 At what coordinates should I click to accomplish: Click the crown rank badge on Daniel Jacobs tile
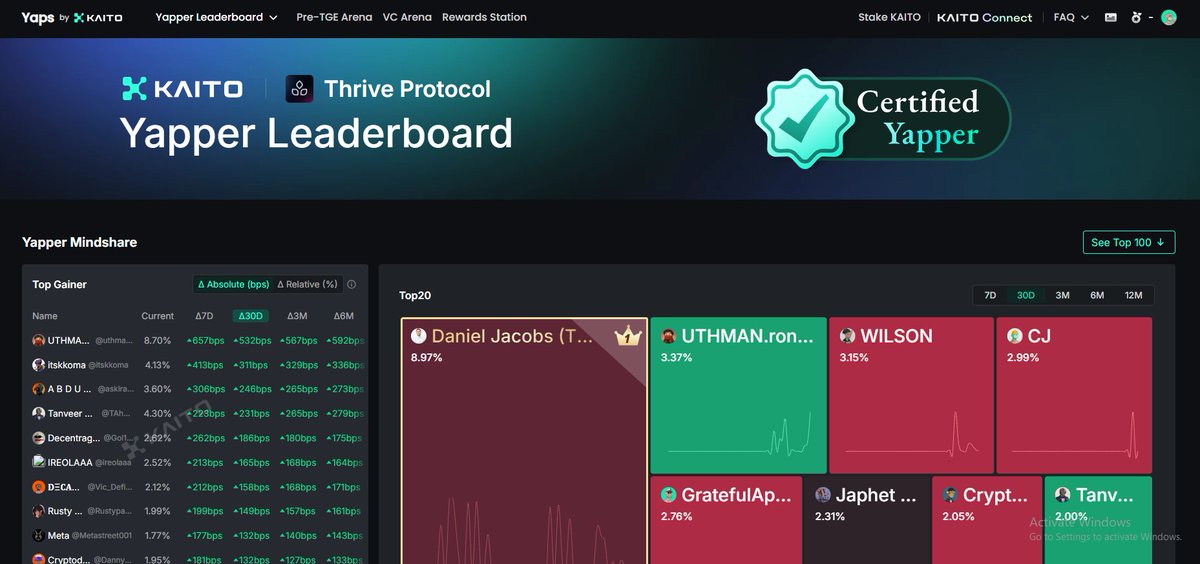tap(627, 337)
